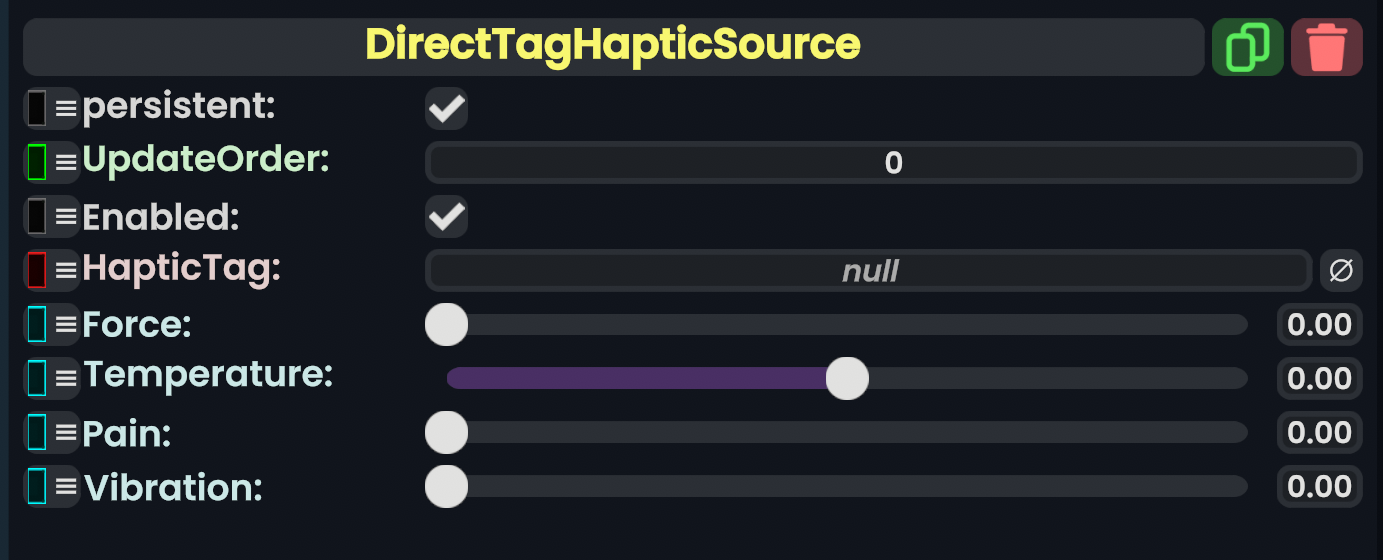The image size is (1383, 560).
Task: Click the green duplicate component icon
Action: (1247, 47)
